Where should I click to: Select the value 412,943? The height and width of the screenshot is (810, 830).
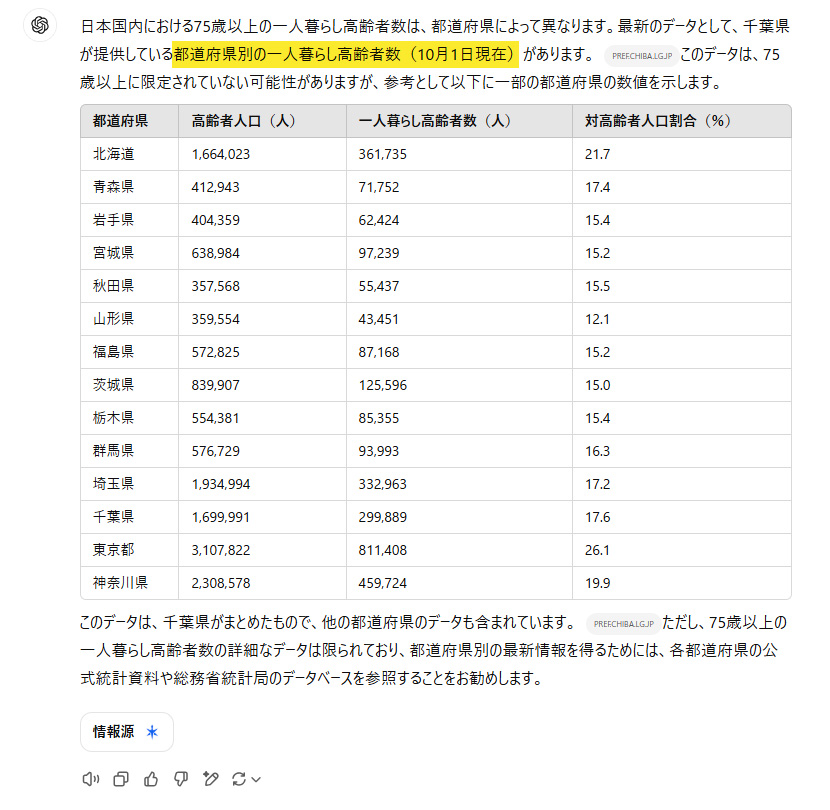tap(215, 187)
